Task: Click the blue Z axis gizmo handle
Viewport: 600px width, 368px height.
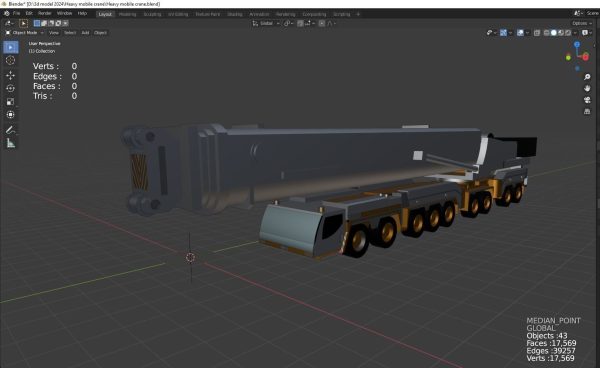Action: (577, 45)
